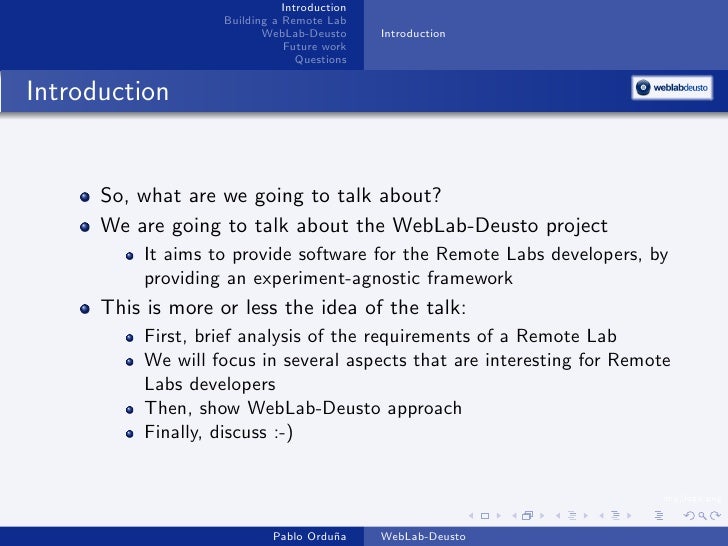Click the WebLab-Deusto title in footer

click(423, 536)
